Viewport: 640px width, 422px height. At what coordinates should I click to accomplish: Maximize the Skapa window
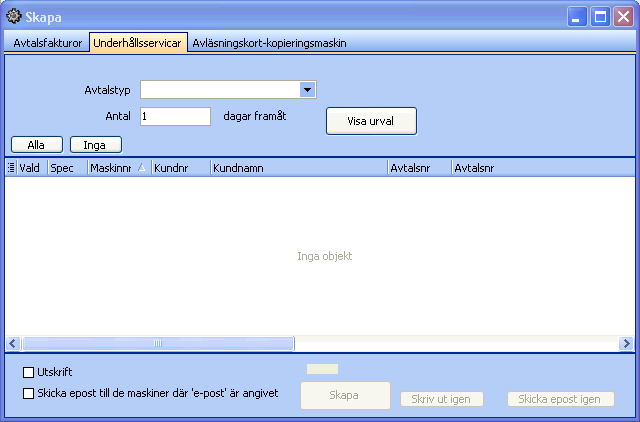(x=601, y=16)
